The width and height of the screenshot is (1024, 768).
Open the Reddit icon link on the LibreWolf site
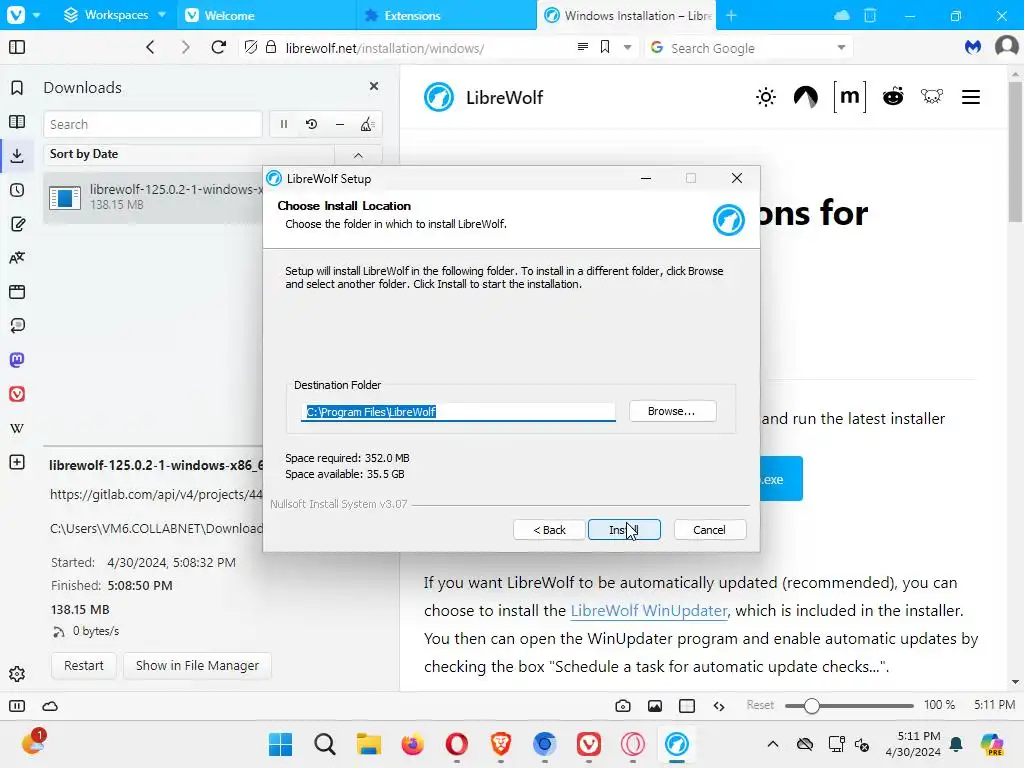pyautogui.click(x=893, y=97)
